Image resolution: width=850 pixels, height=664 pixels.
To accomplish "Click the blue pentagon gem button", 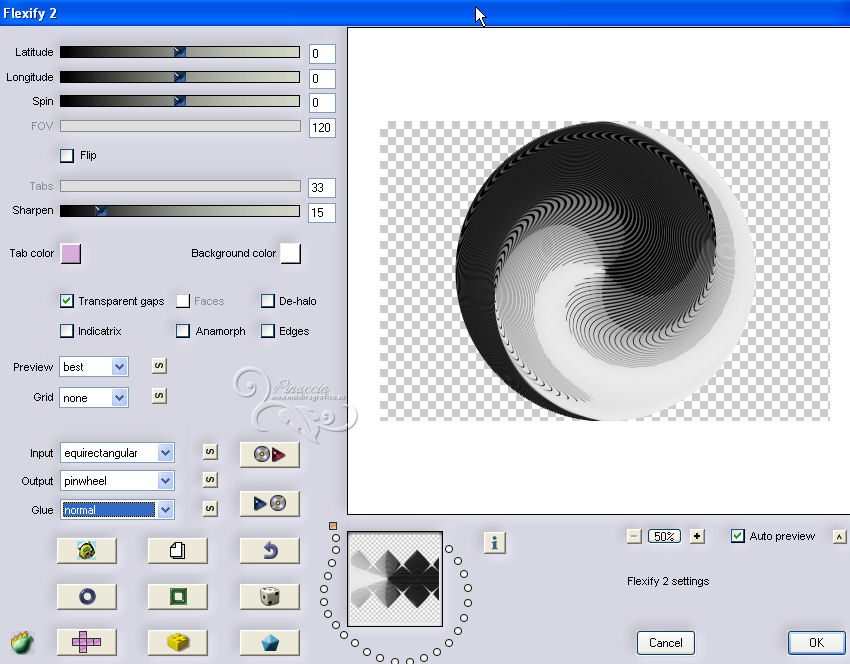I will click(x=269, y=641).
